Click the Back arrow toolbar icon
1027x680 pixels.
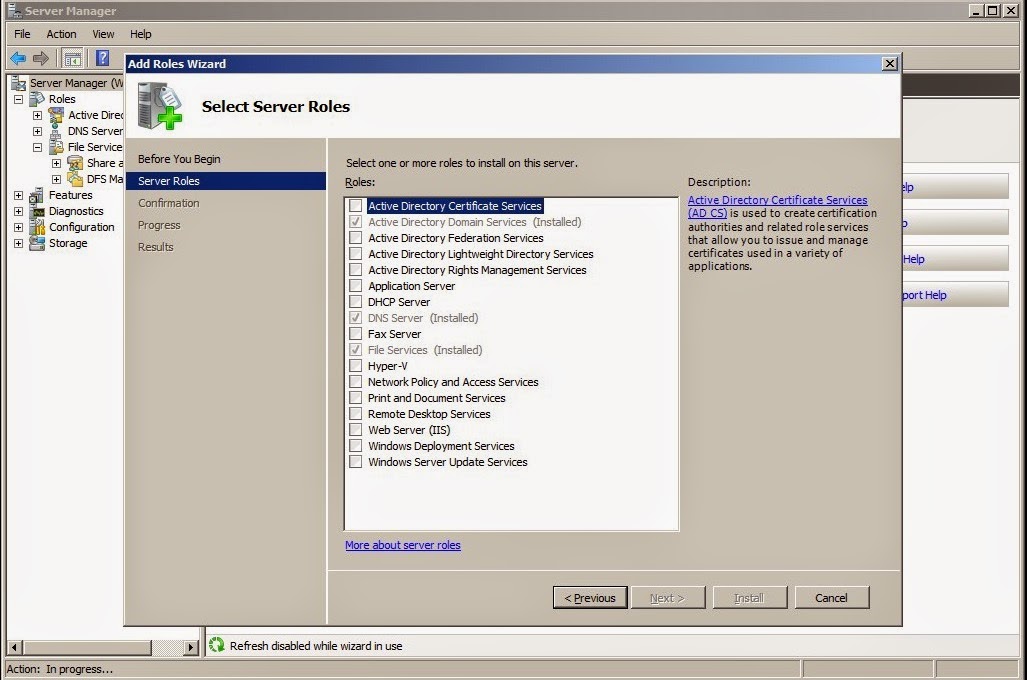tap(18, 58)
